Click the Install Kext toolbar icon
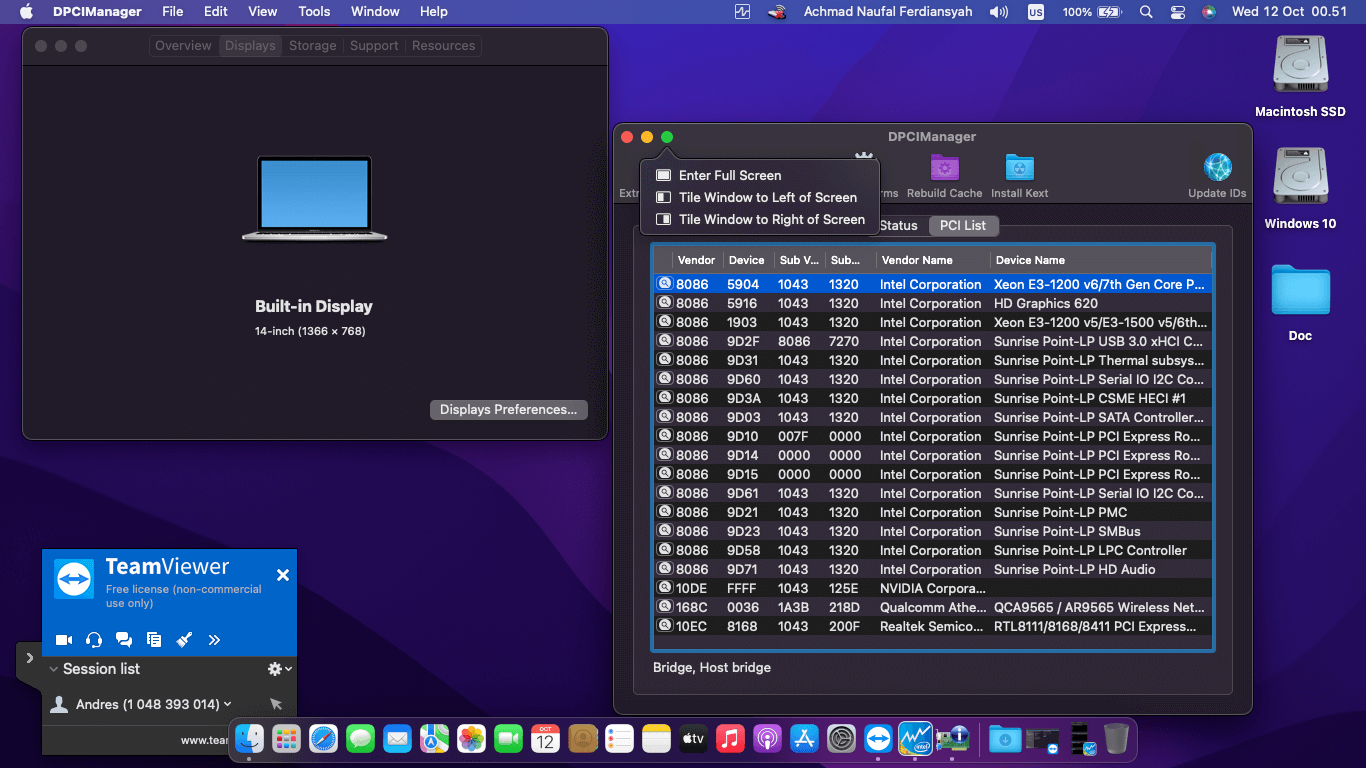The width and height of the screenshot is (1366, 768). point(1019,168)
